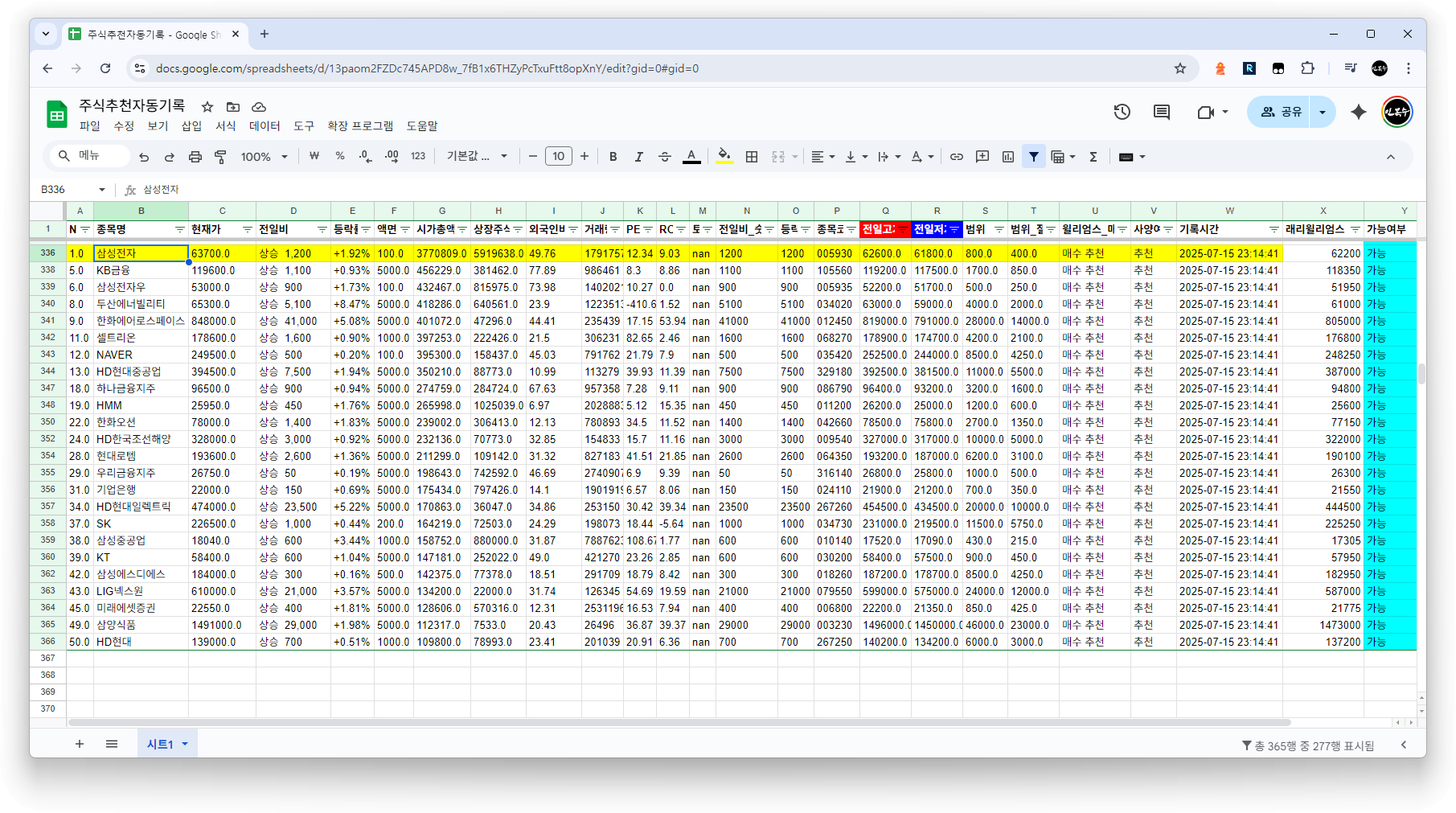Screen dimensions: 1456x813
Task: Open the borders menu
Action: coord(752,157)
